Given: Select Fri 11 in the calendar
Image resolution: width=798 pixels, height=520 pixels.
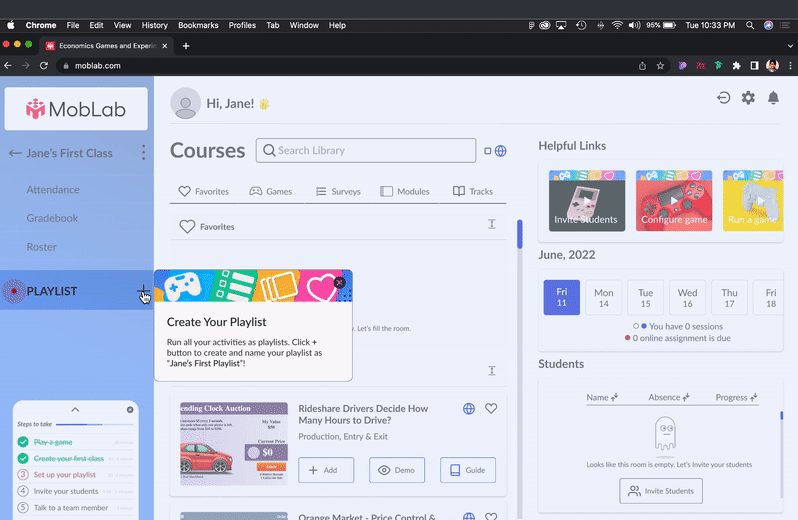Looking at the screenshot, I should 561,297.
